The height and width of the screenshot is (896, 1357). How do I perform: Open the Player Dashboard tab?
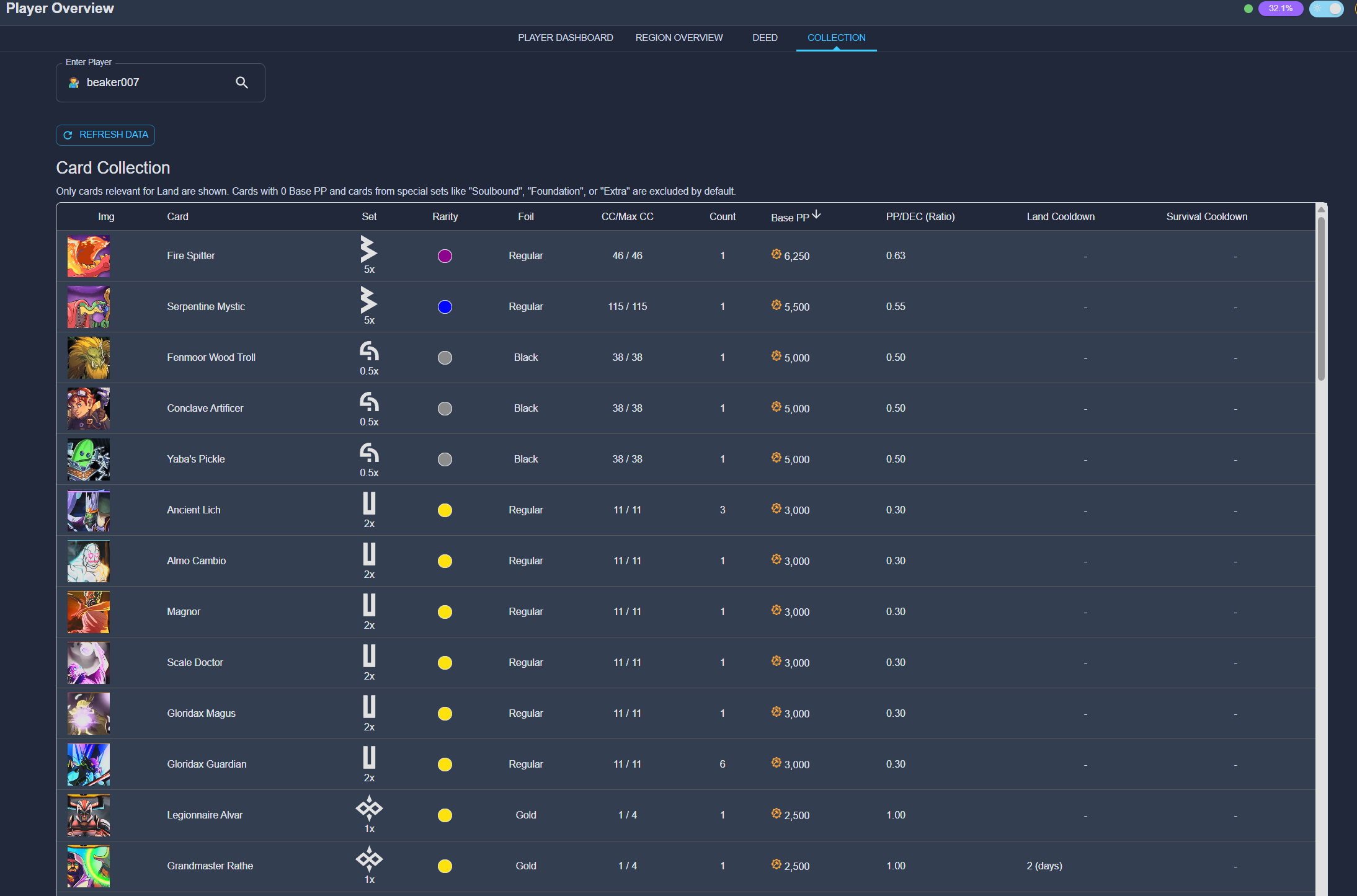565,38
